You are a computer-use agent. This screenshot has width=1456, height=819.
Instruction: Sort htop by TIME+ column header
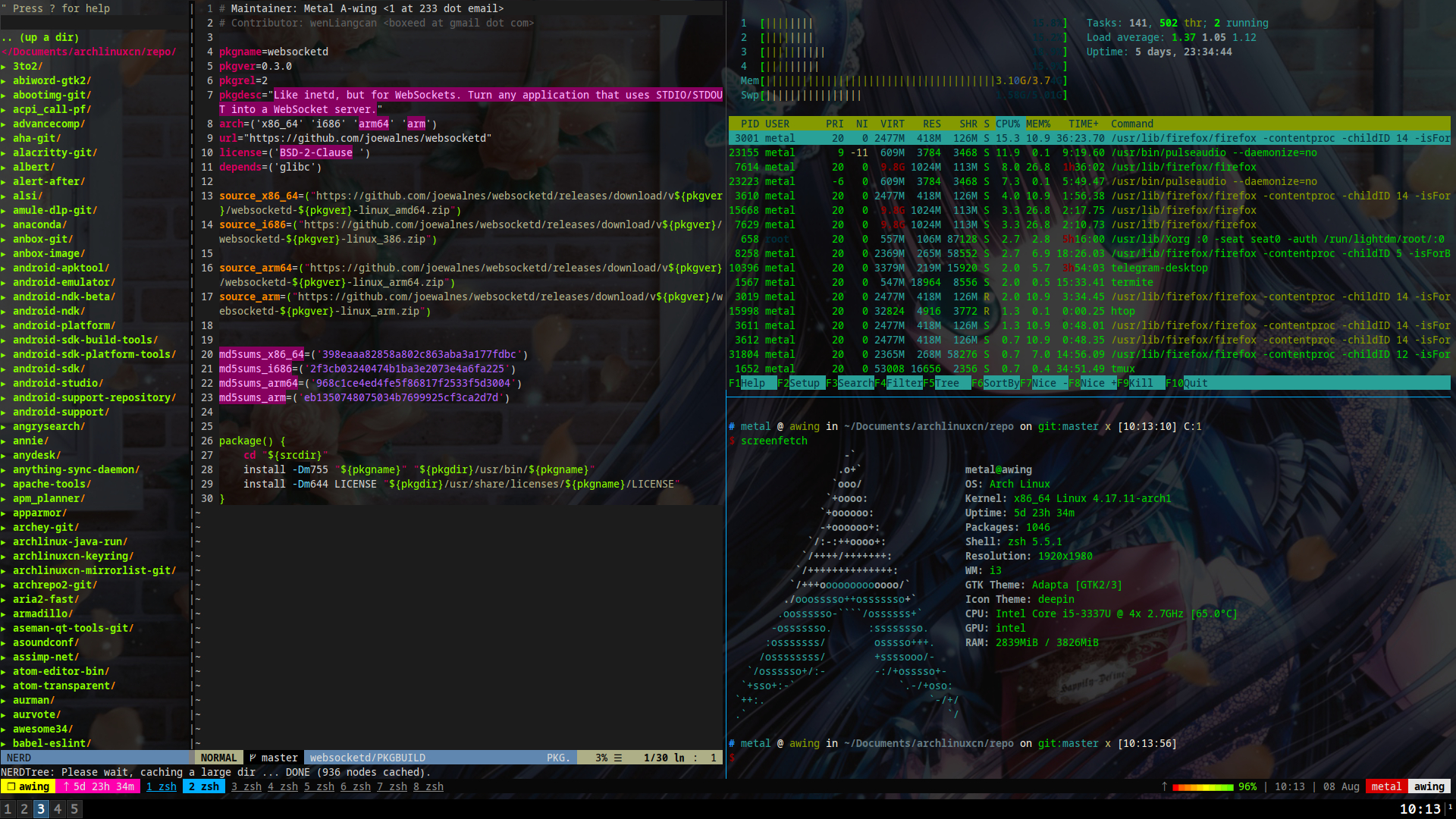(x=1084, y=124)
